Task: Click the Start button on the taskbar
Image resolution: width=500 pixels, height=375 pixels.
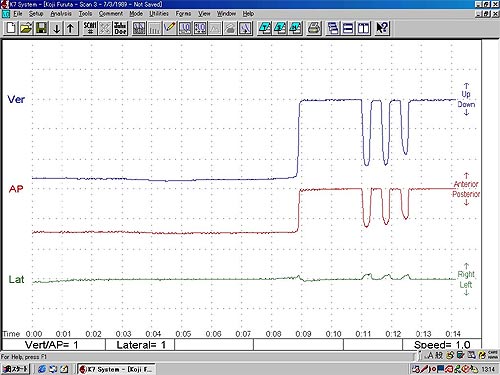Action: pyautogui.click(x=15, y=369)
